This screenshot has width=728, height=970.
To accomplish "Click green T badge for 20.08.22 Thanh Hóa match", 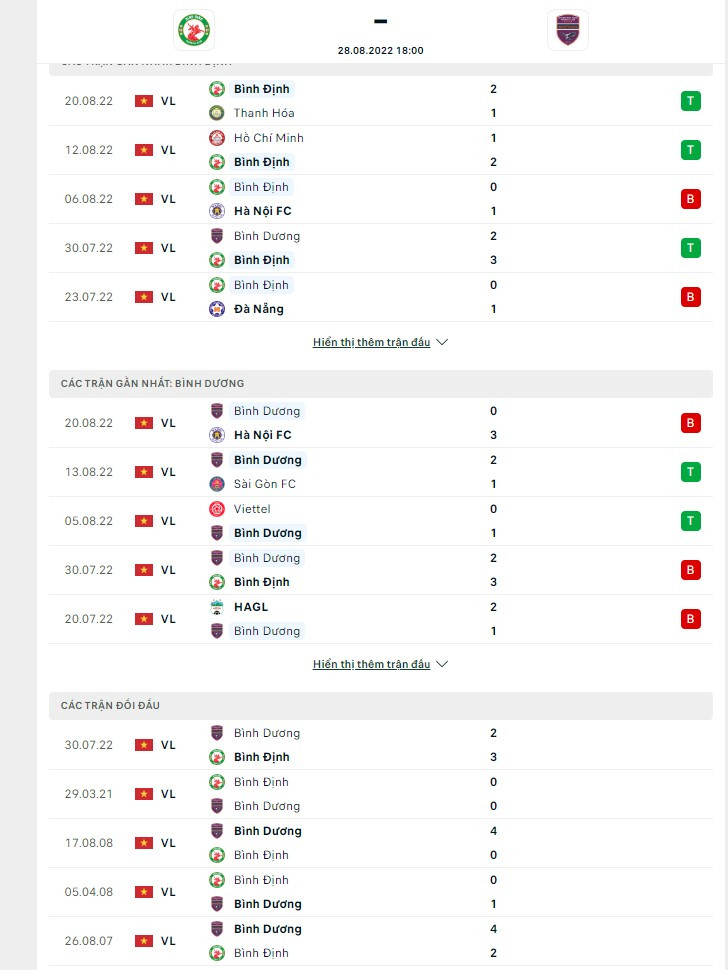I will [x=690, y=101].
